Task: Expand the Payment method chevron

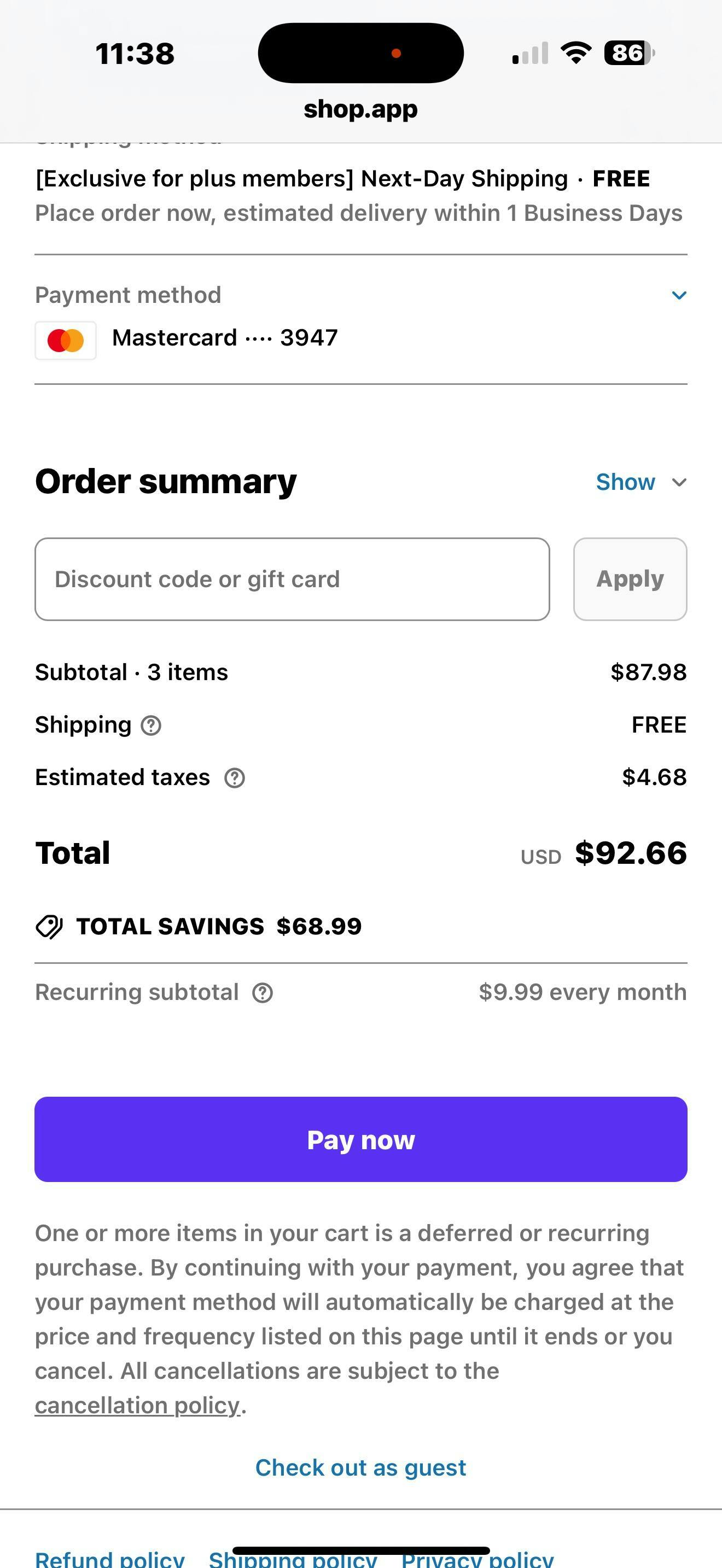Action: click(679, 295)
